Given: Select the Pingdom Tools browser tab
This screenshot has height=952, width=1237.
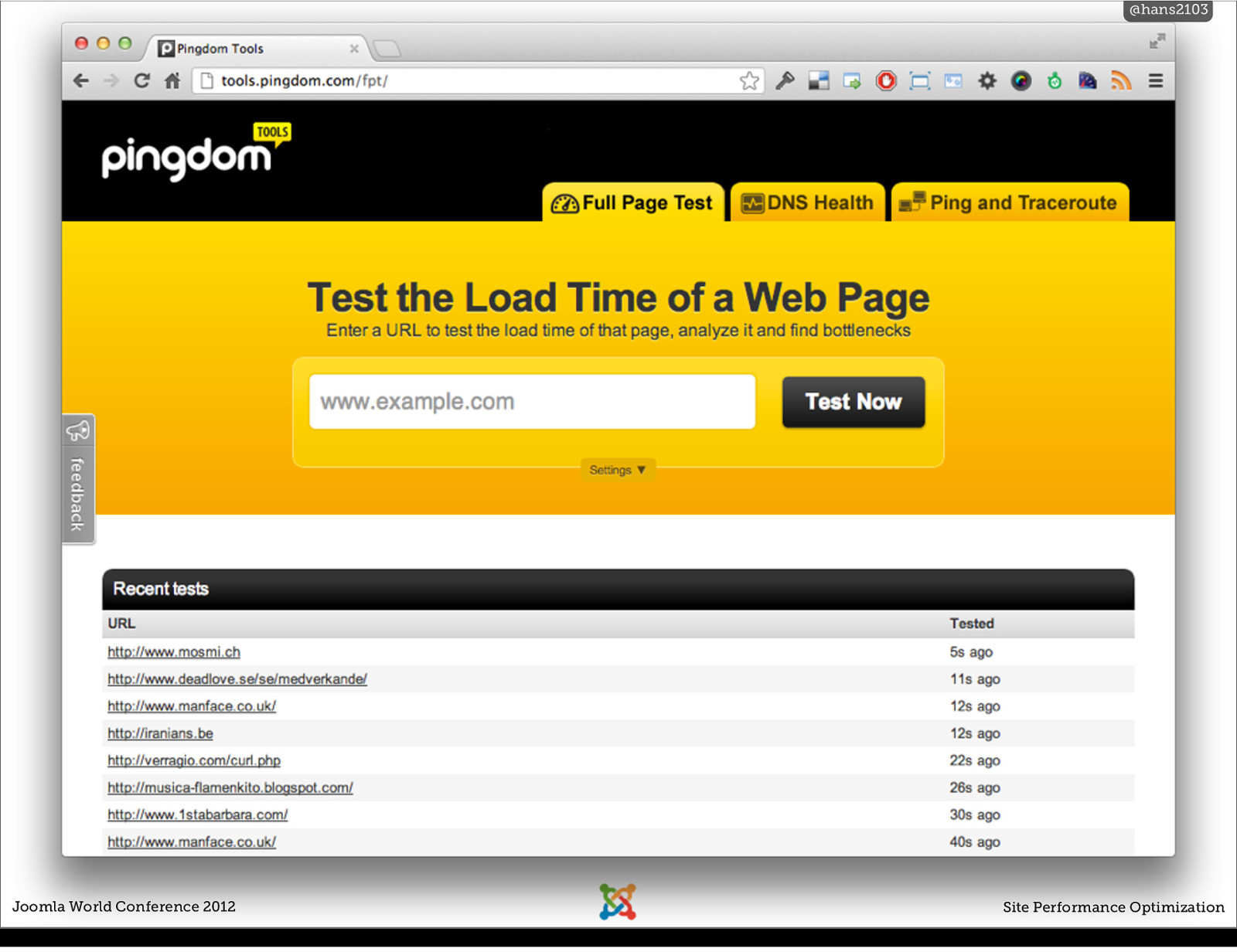Looking at the screenshot, I should [x=255, y=48].
